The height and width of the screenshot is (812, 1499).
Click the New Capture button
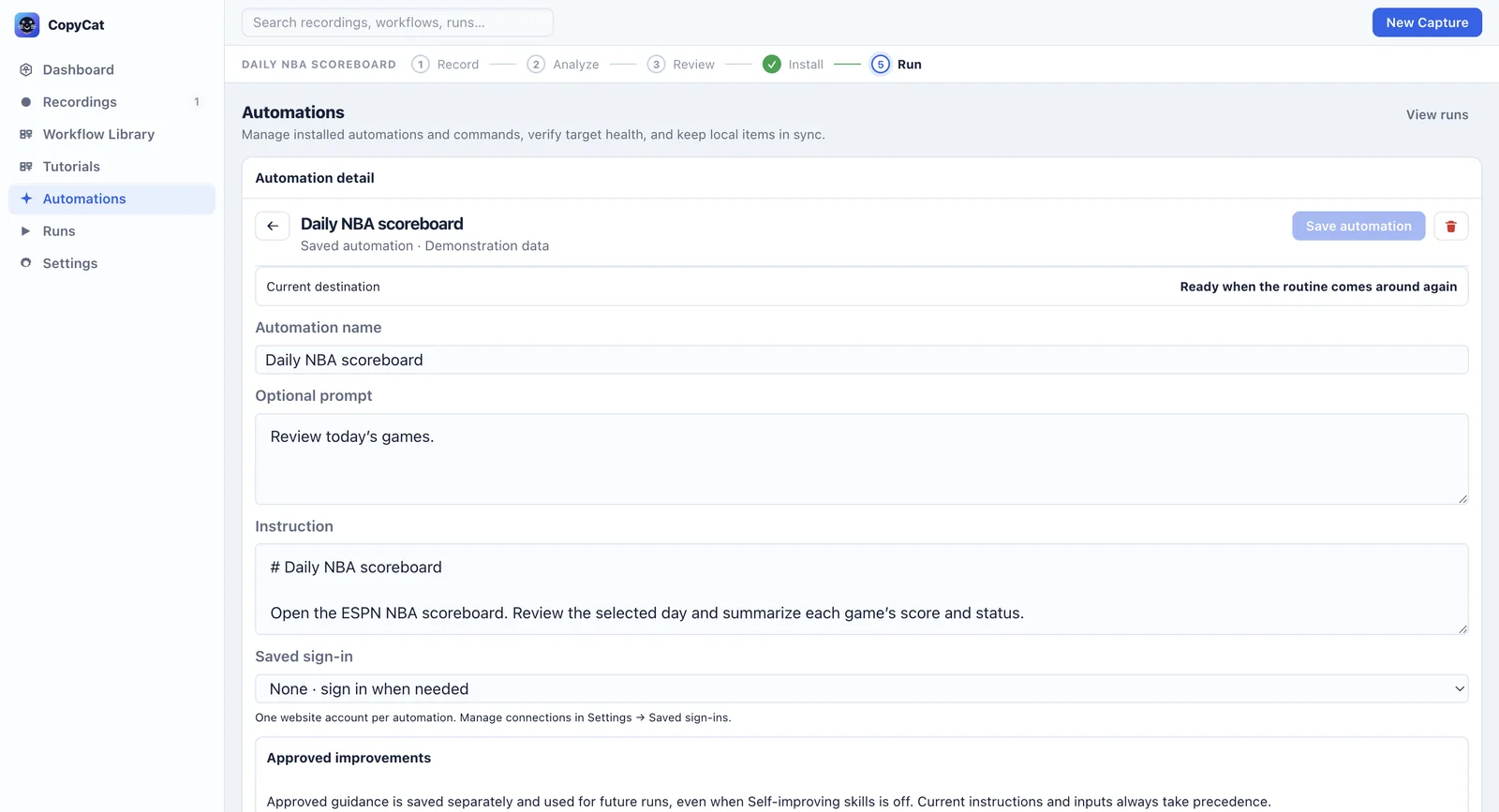click(1427, 22)
